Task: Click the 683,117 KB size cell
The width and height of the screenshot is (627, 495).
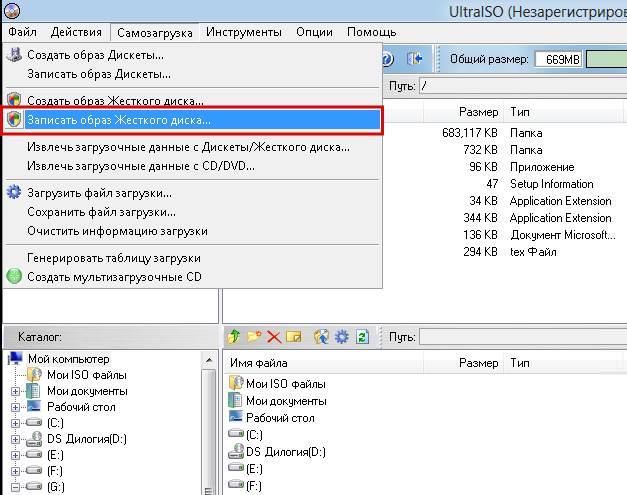Action: 469,133
